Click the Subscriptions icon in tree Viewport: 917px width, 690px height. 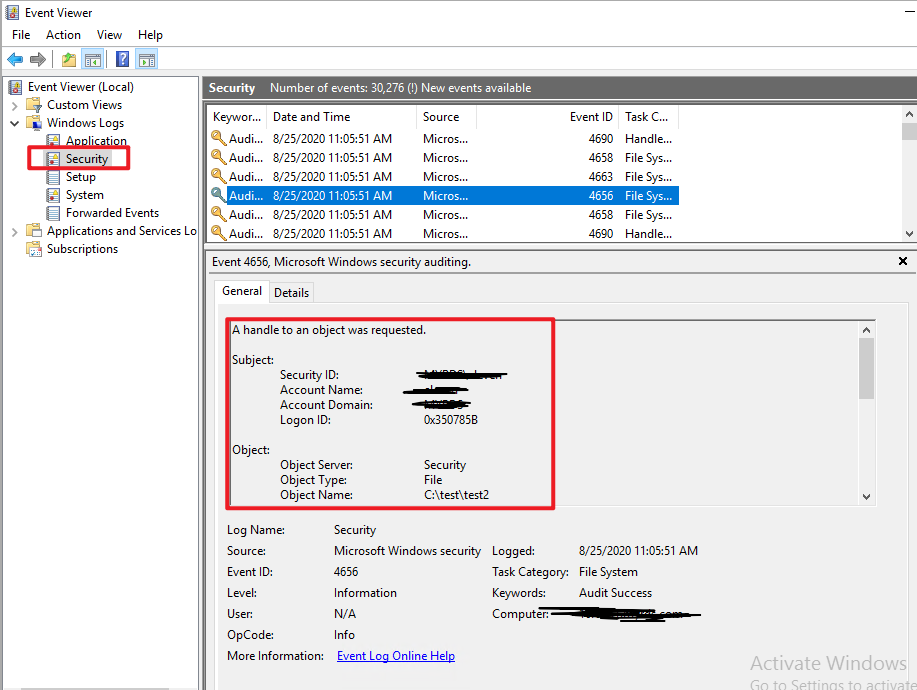click(35, 249)
